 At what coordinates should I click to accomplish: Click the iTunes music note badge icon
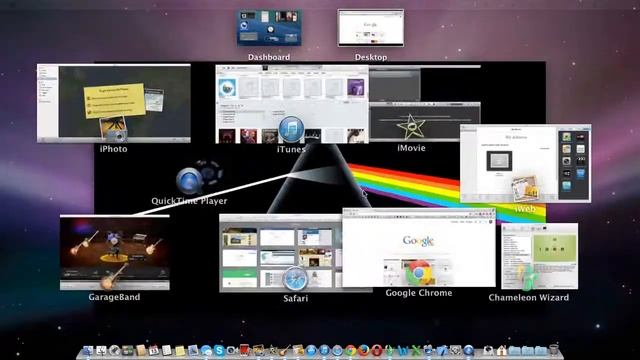pos(291,130)
